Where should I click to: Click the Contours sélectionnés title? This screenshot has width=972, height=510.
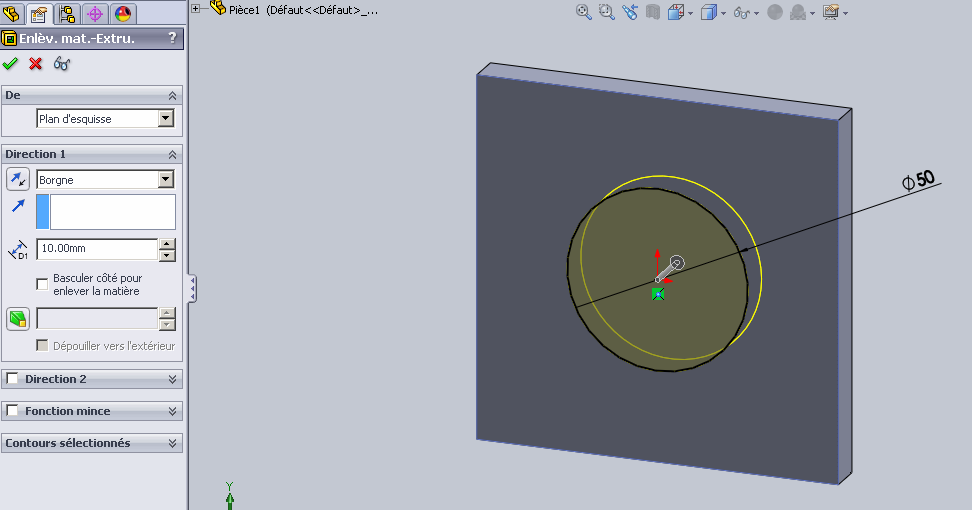pyautogui.click(x=68, y=443)
